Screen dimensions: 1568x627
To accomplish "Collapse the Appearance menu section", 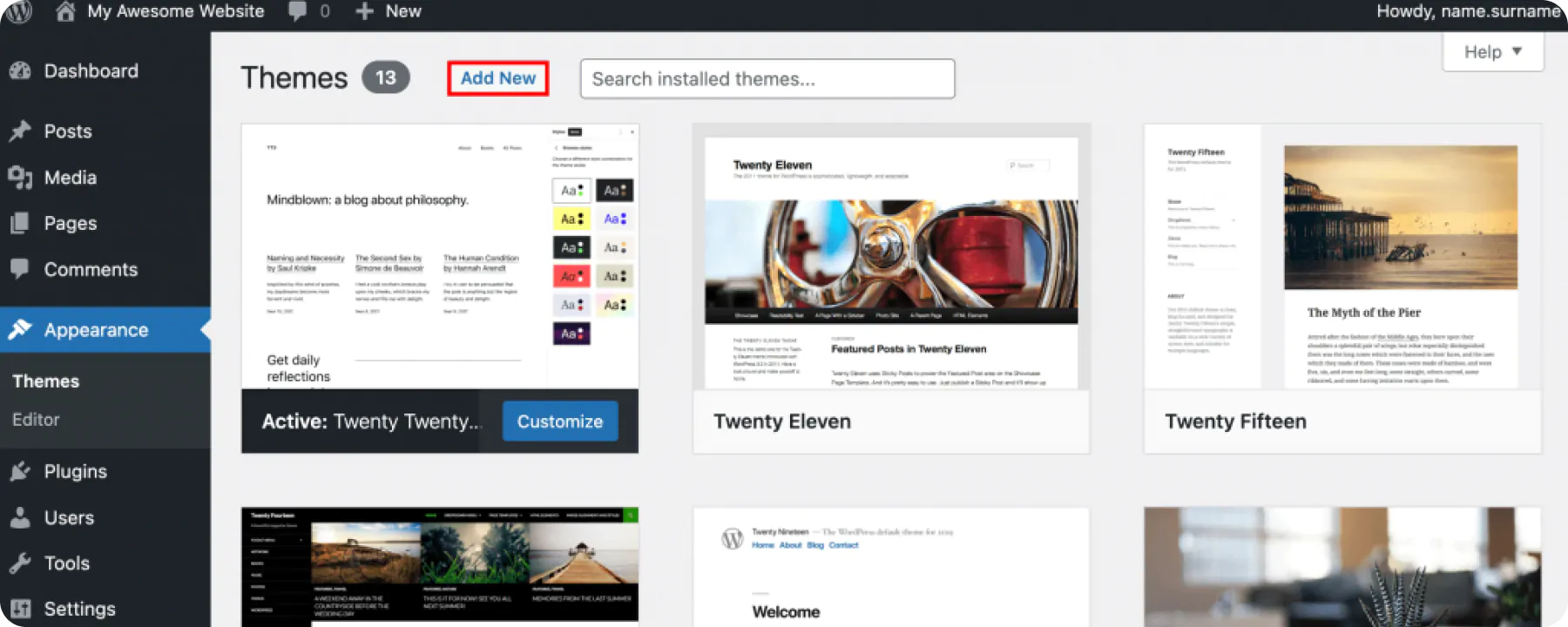I will pyautogui.click(x=96, y=330).
